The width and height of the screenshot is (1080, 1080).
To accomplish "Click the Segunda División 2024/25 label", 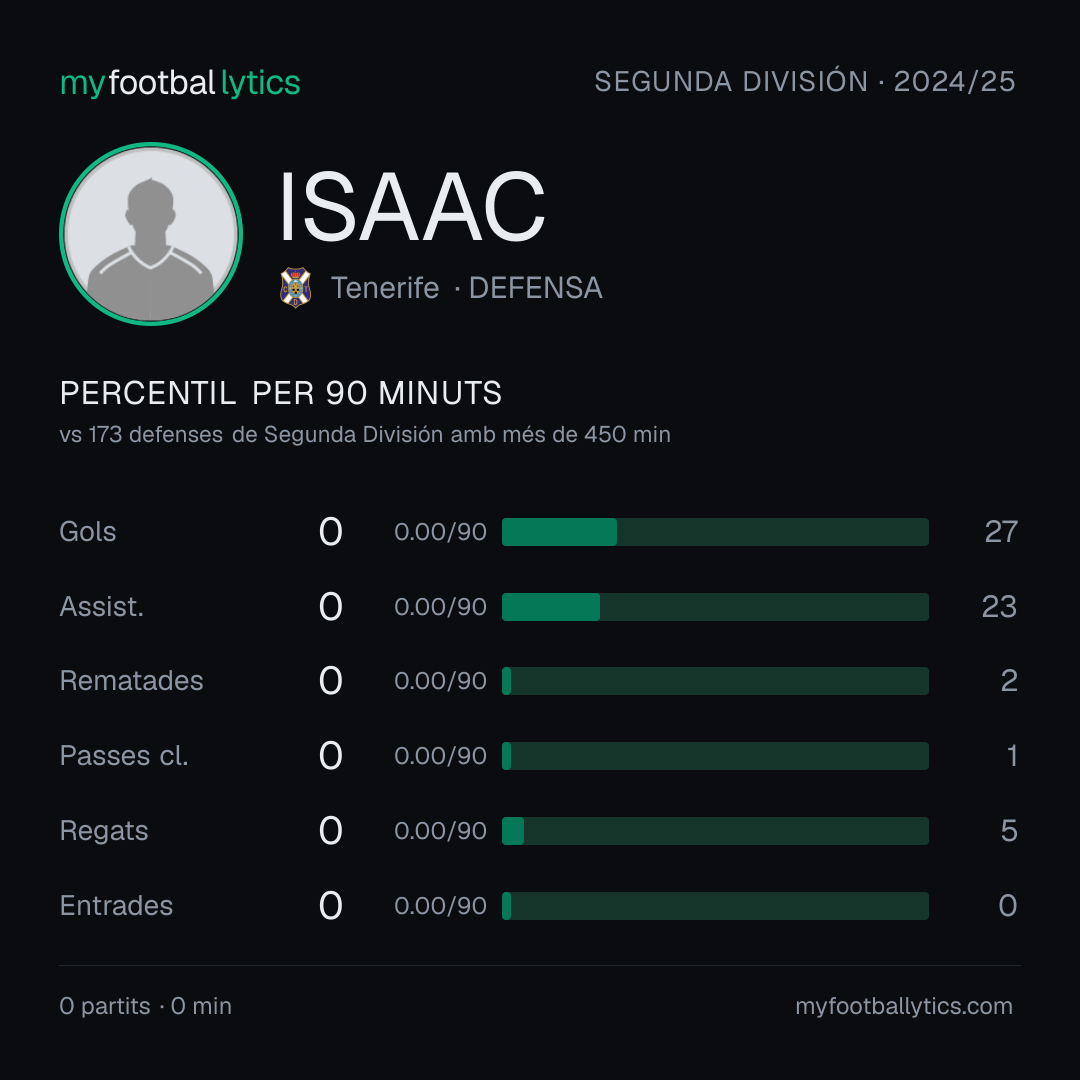I will [x=804, y=81].
